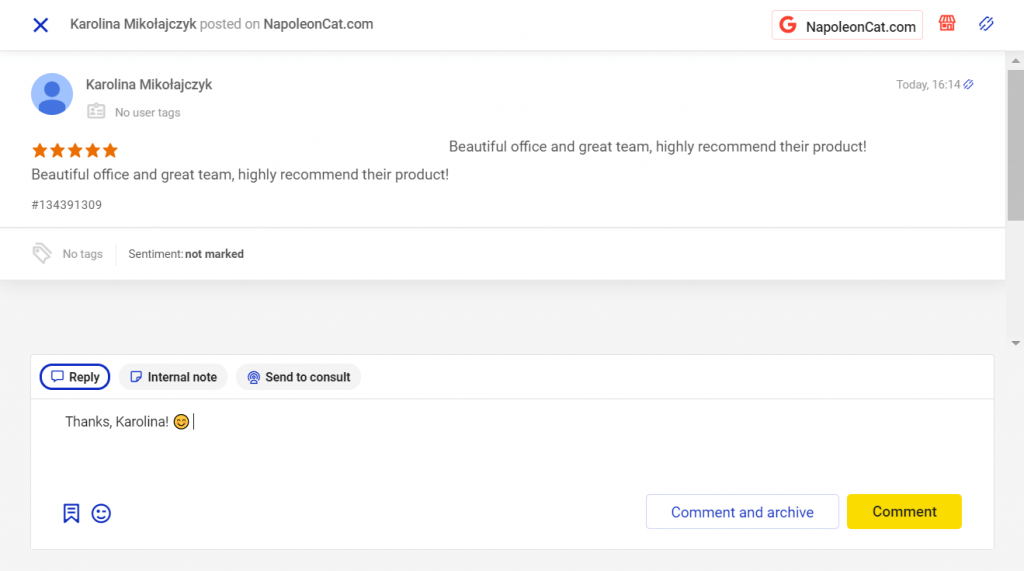This screenshot has height=571, width=1024.
Task: Click the five-star rating on the review
Action: click(x=75, y=151)
